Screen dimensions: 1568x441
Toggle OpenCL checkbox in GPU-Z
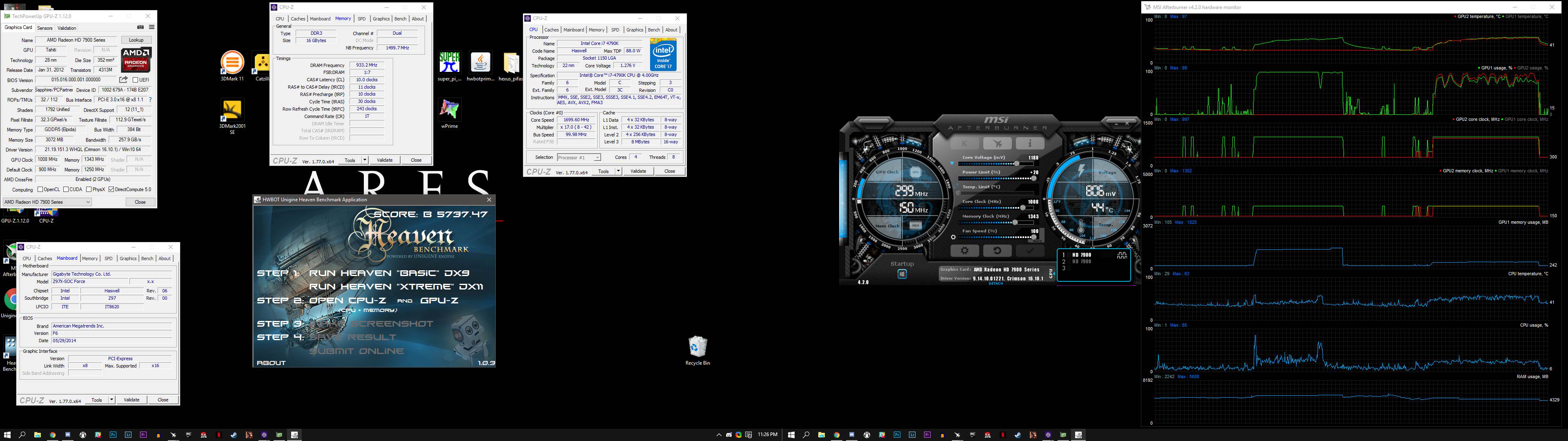(40, 189)
